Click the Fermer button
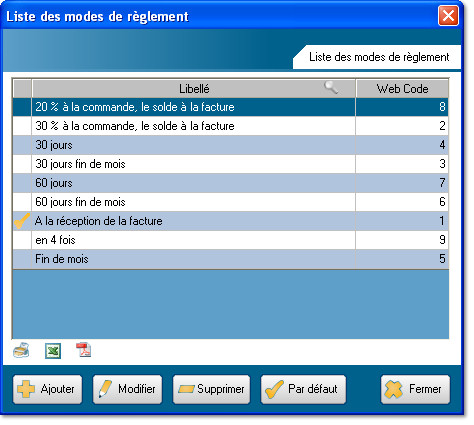 pos(415,389)
